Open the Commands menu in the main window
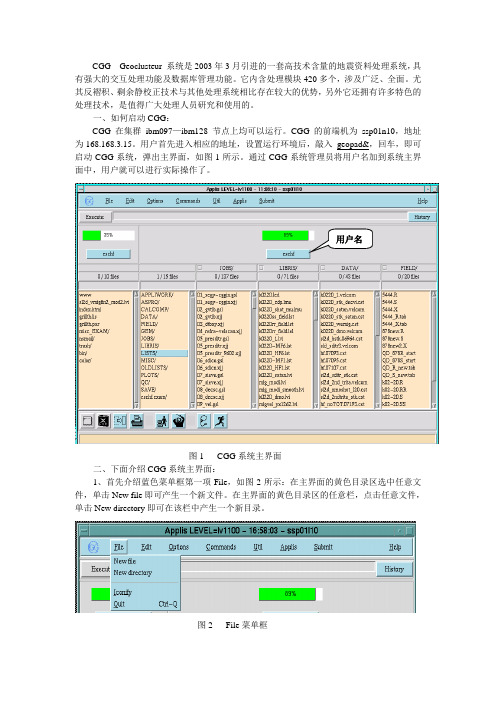 click(x=188, y=201)
